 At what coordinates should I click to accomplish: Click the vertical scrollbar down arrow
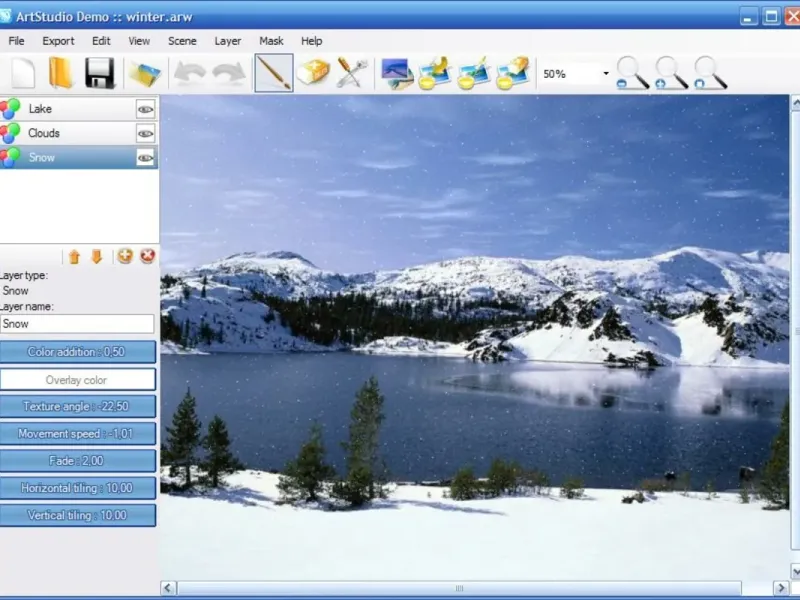click(795, 571)
